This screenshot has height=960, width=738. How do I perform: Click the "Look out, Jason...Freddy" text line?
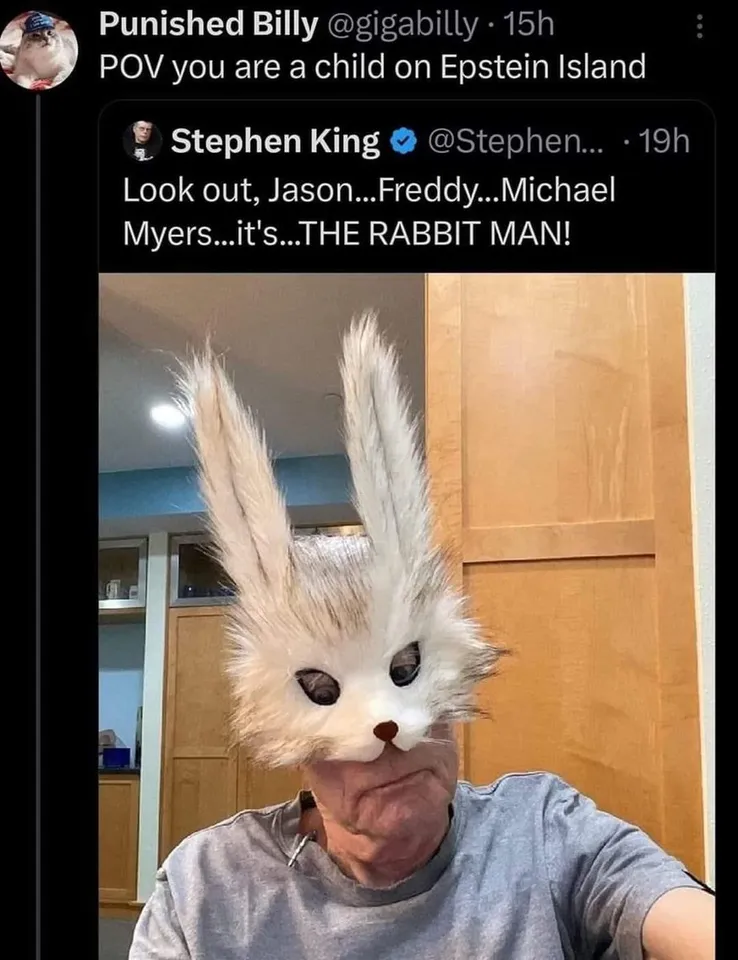point(368,189)
